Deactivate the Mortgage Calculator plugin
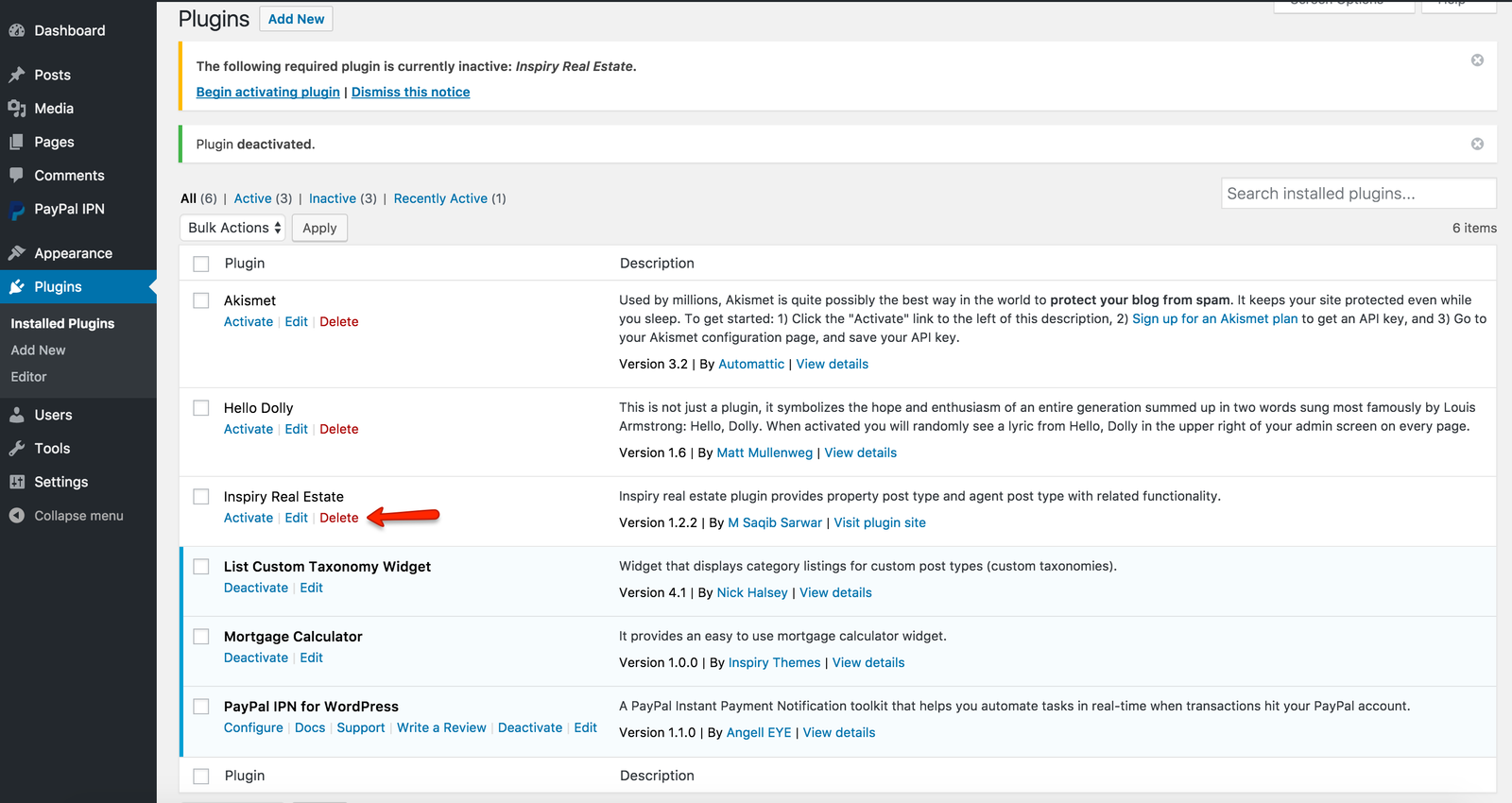The image size is (1512, 803). coord(256,658)
